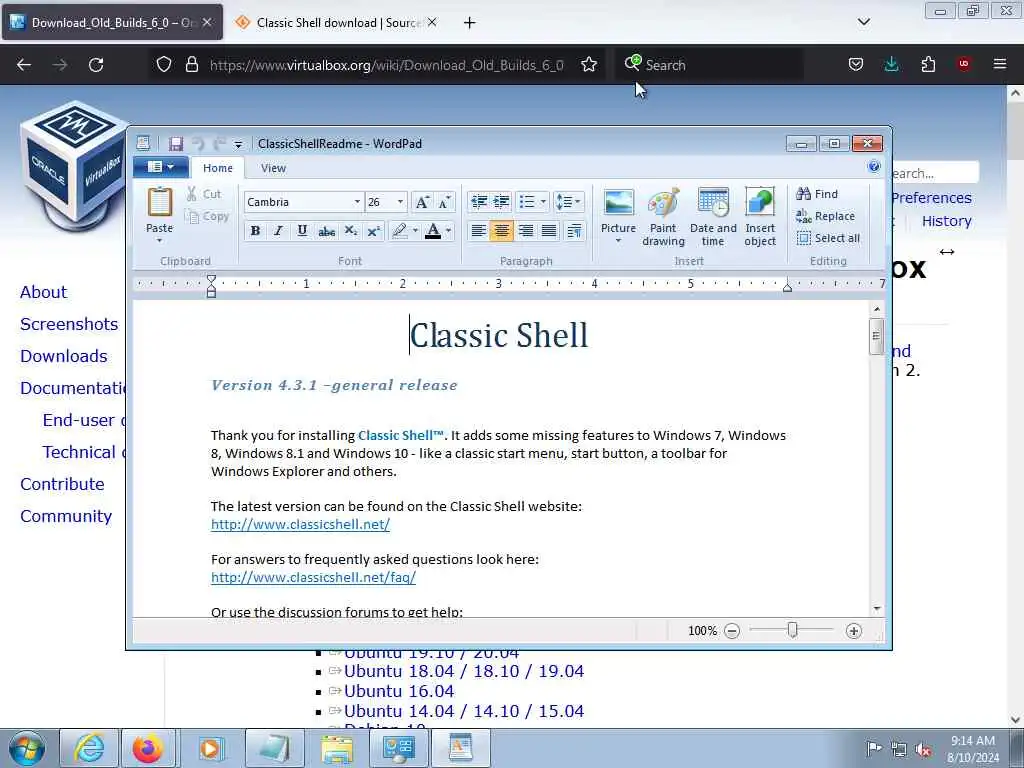
Task: Open the Paragraph settings dialog icon
Action: click(574, 231)
